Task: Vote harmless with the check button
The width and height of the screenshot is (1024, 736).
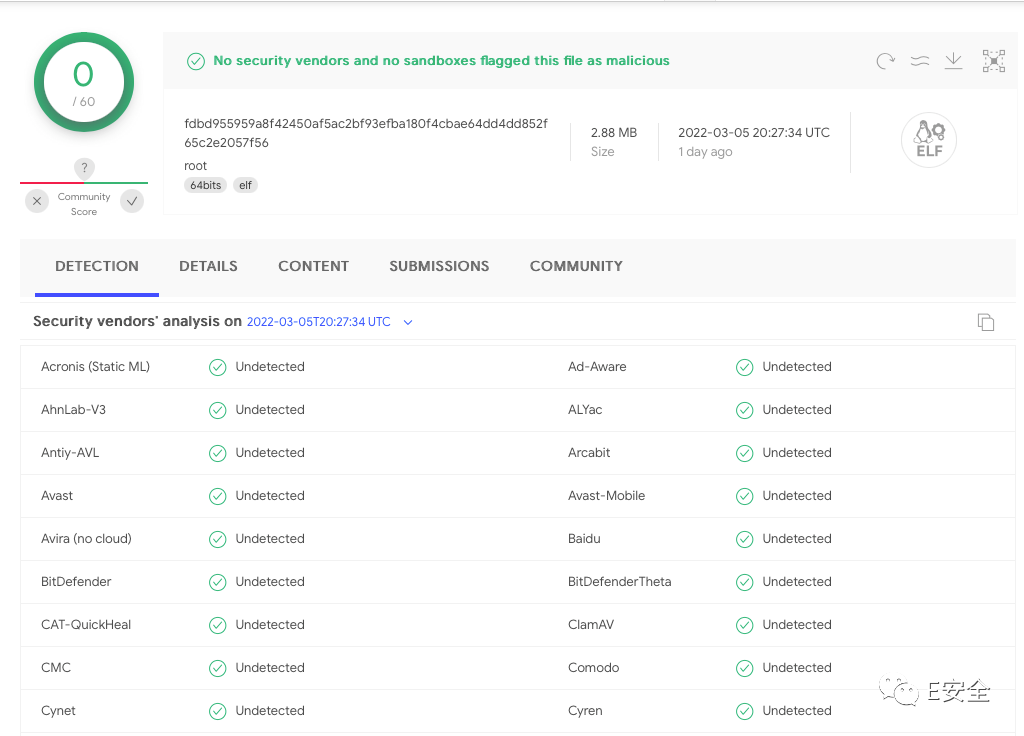Action: [131, 202]
